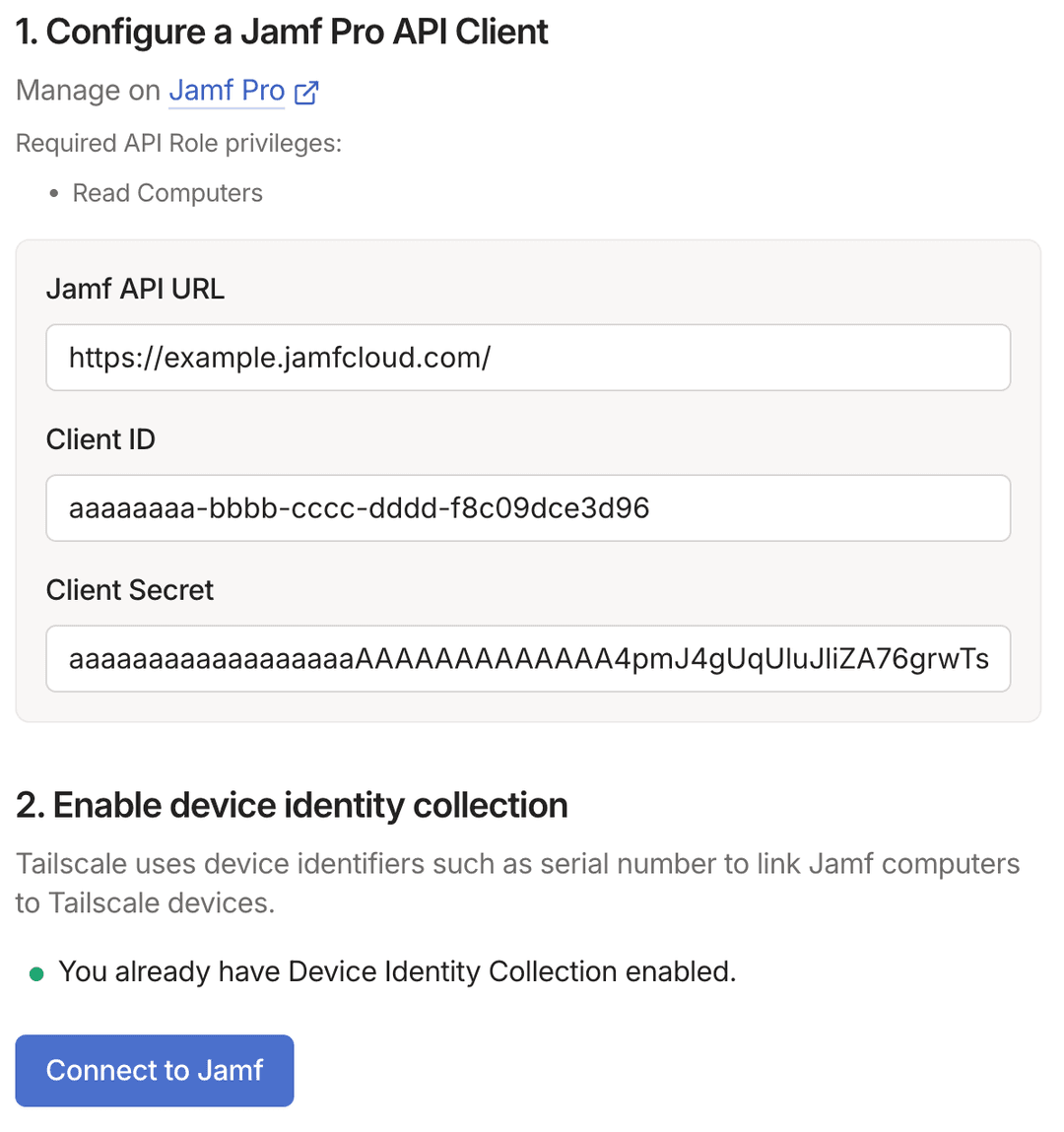Click the heading Enable device identity collection
The width and height of the screenshot is (1064, 1132).
coord(292,805)
